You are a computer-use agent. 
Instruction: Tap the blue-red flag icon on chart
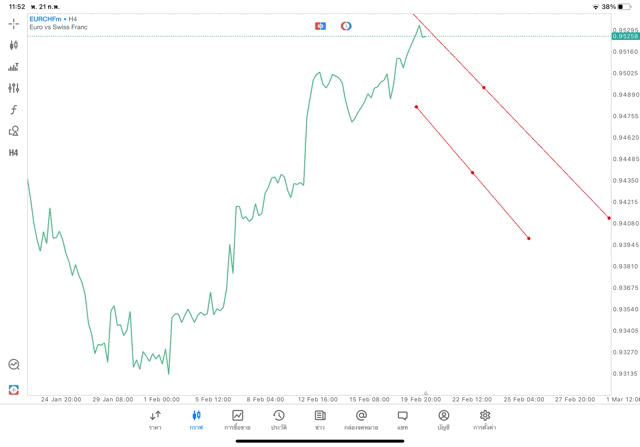click(x=320, y=25)
